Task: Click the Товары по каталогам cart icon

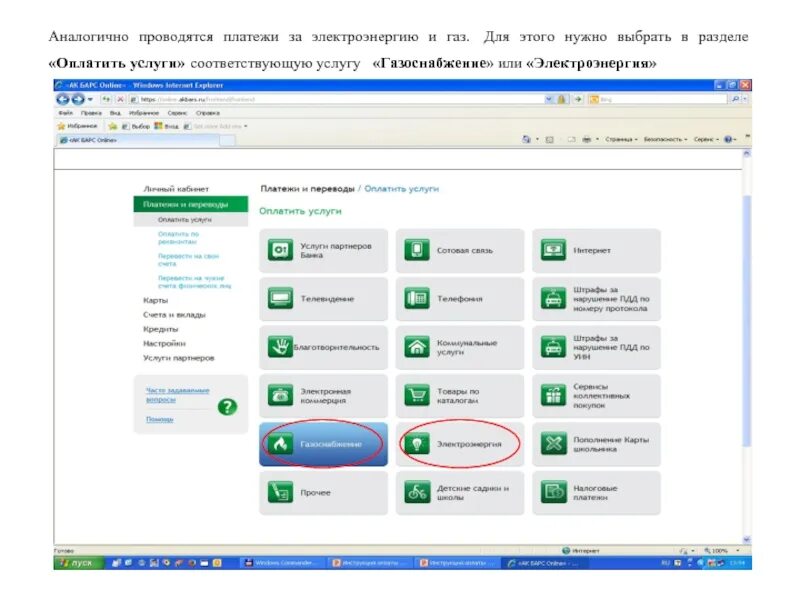Action: pyautogui.click(x=417, y=395)
